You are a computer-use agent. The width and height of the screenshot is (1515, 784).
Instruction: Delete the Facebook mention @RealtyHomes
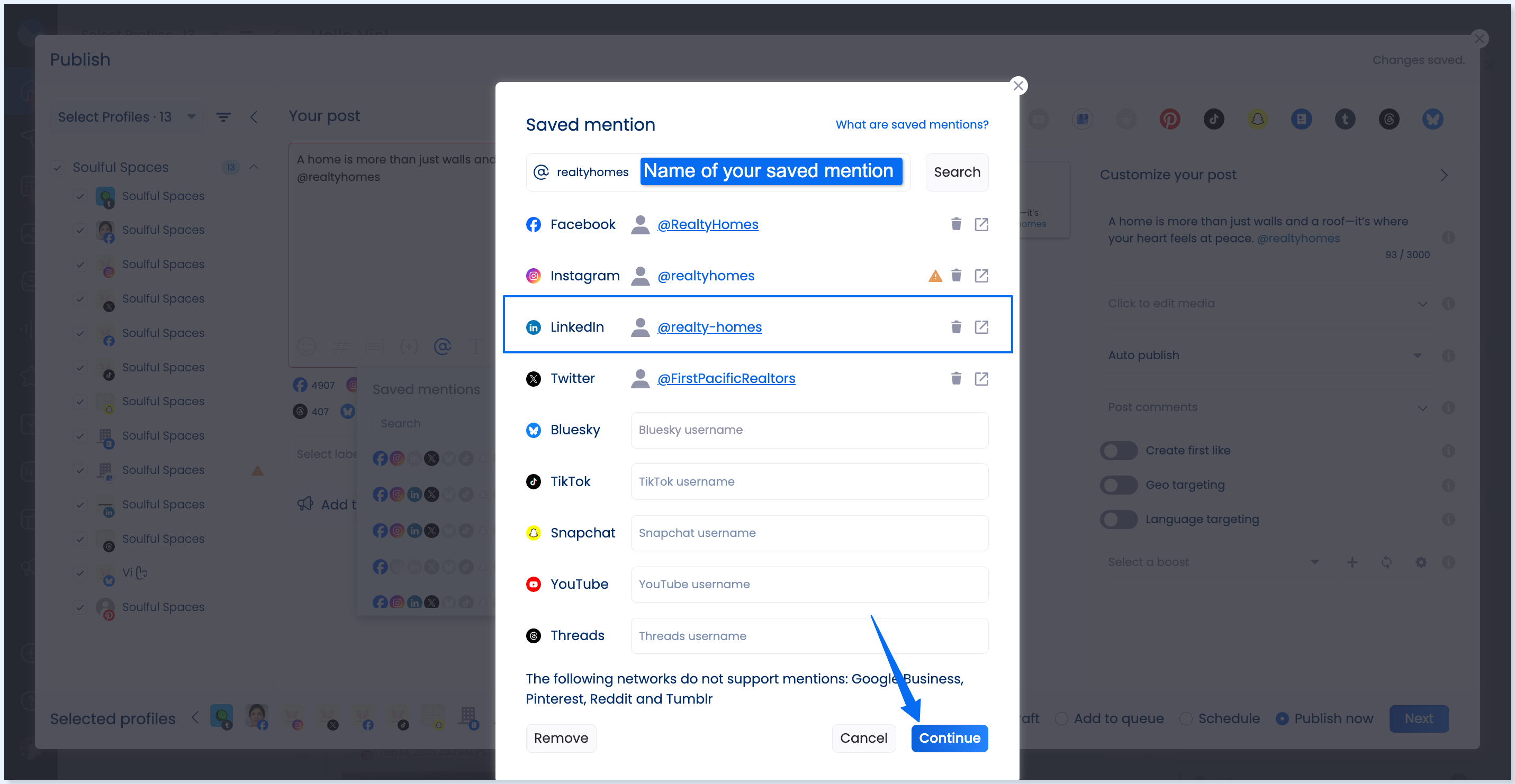(955, 224)
